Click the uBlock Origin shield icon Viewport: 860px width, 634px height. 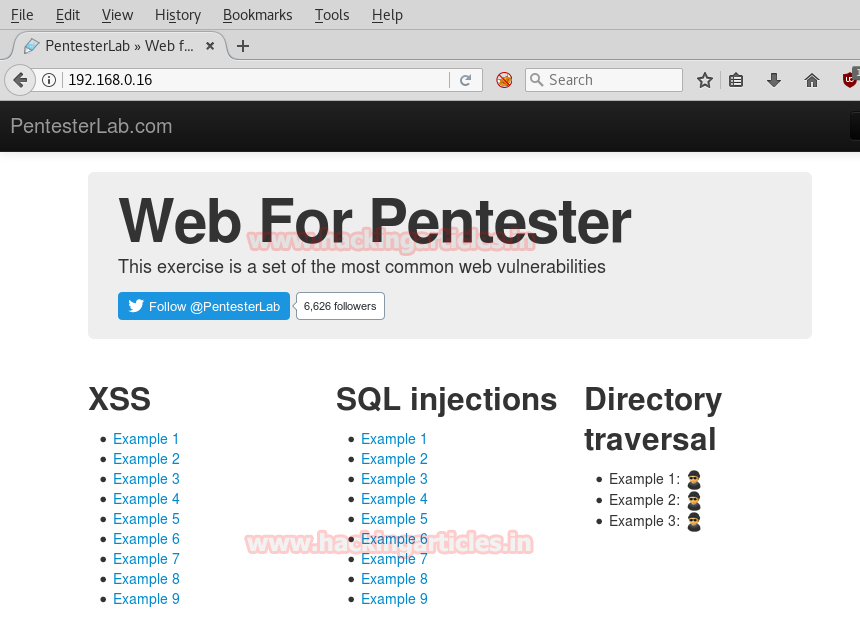[850, 80]
